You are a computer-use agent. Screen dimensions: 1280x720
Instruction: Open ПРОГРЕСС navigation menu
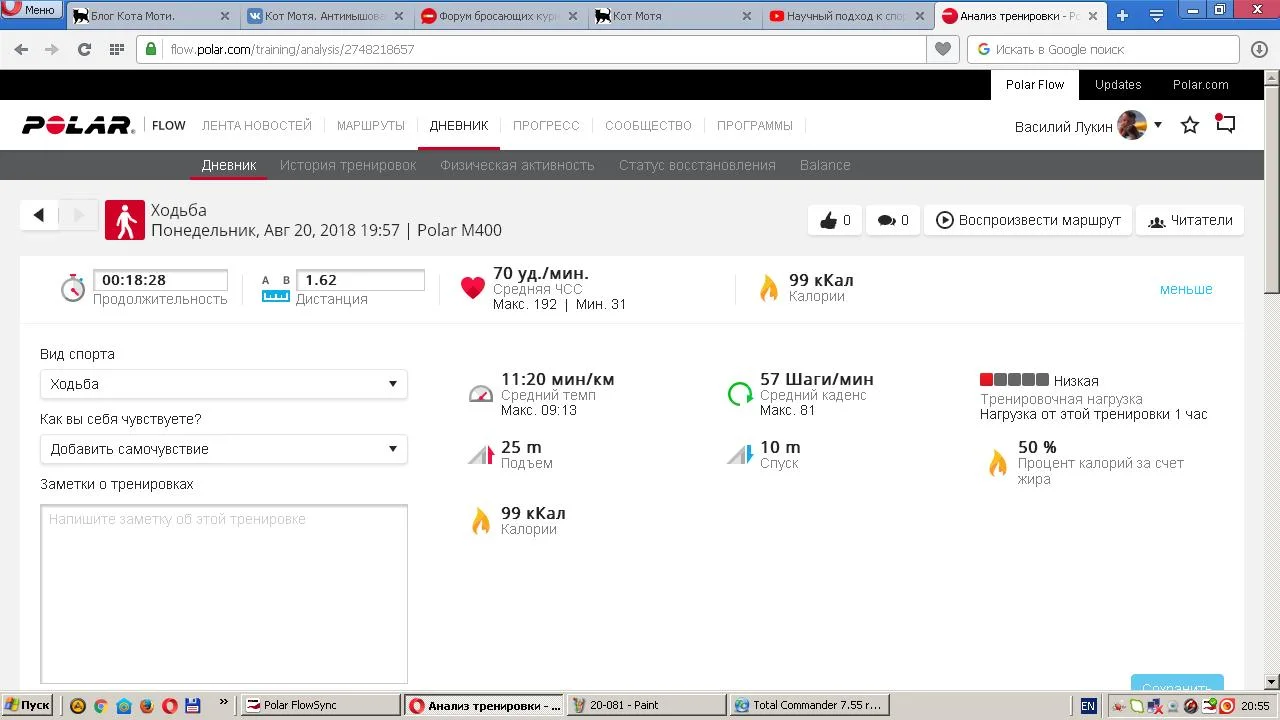(x=546, y=125)
